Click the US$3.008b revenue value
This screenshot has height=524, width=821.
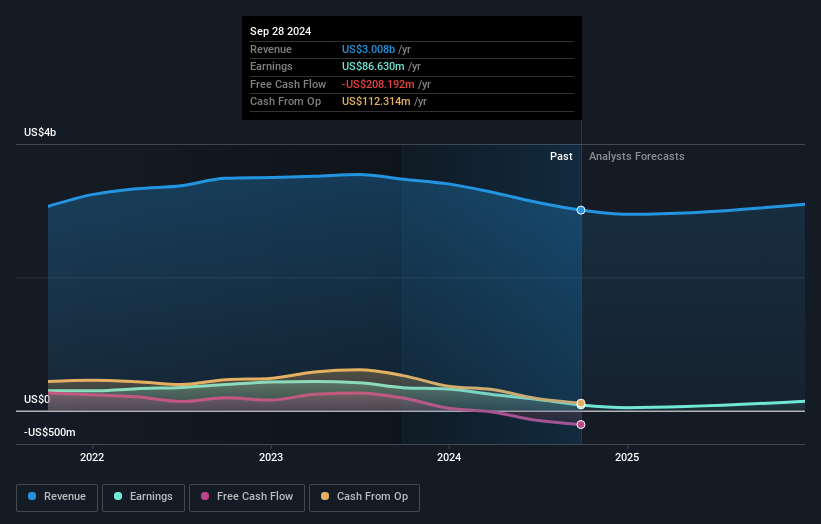[368, 49]
